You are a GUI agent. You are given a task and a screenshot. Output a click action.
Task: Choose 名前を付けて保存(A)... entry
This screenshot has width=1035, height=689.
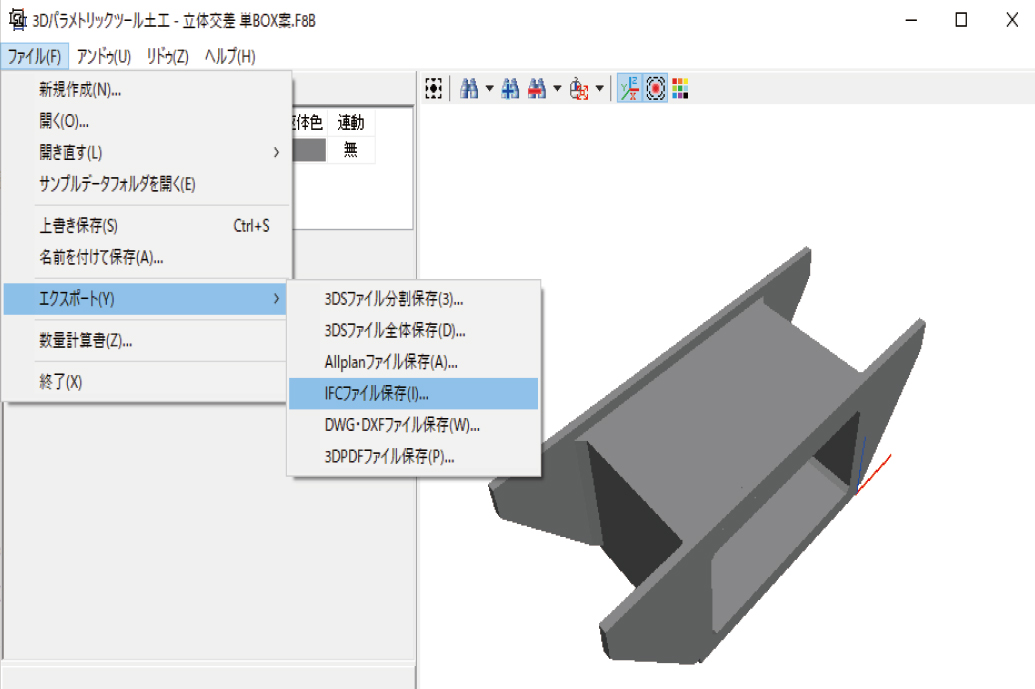147,257
